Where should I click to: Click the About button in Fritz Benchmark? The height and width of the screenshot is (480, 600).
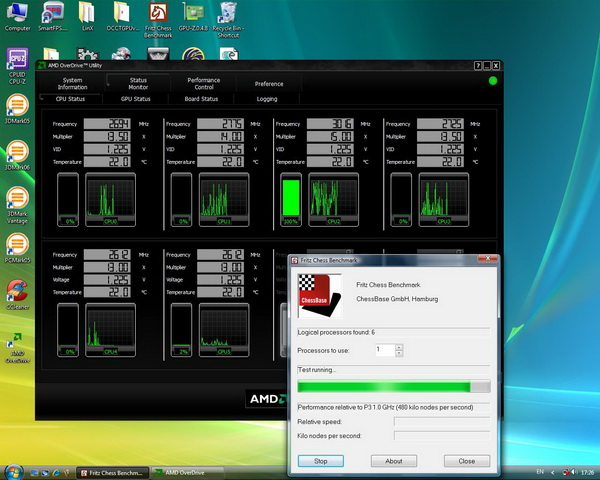pyautogui.click(x=394, y=461)
